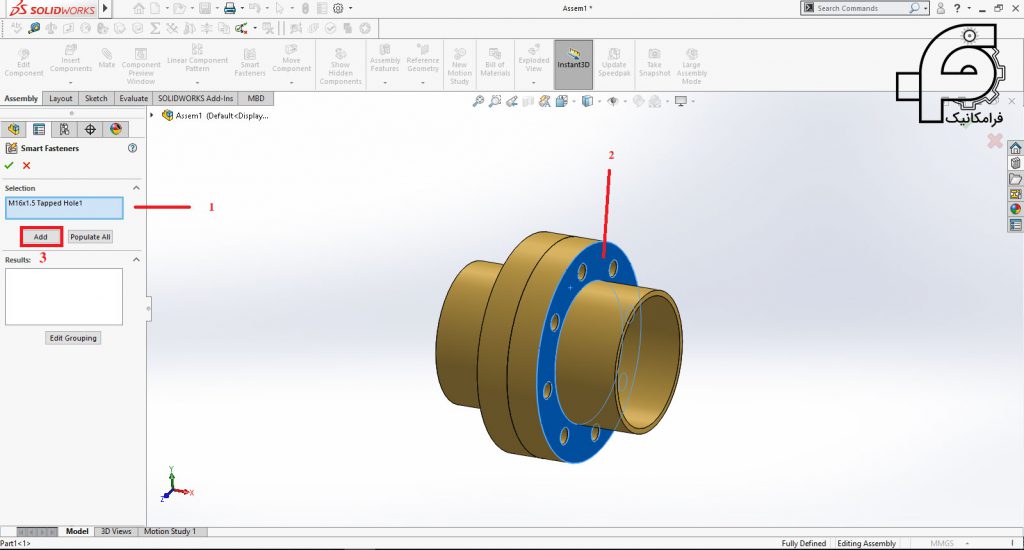Open Assembly Features dropdown arrow
The width and height of the screenshot is (1024, 550).
pyautogui.click(x=385, y=82)
